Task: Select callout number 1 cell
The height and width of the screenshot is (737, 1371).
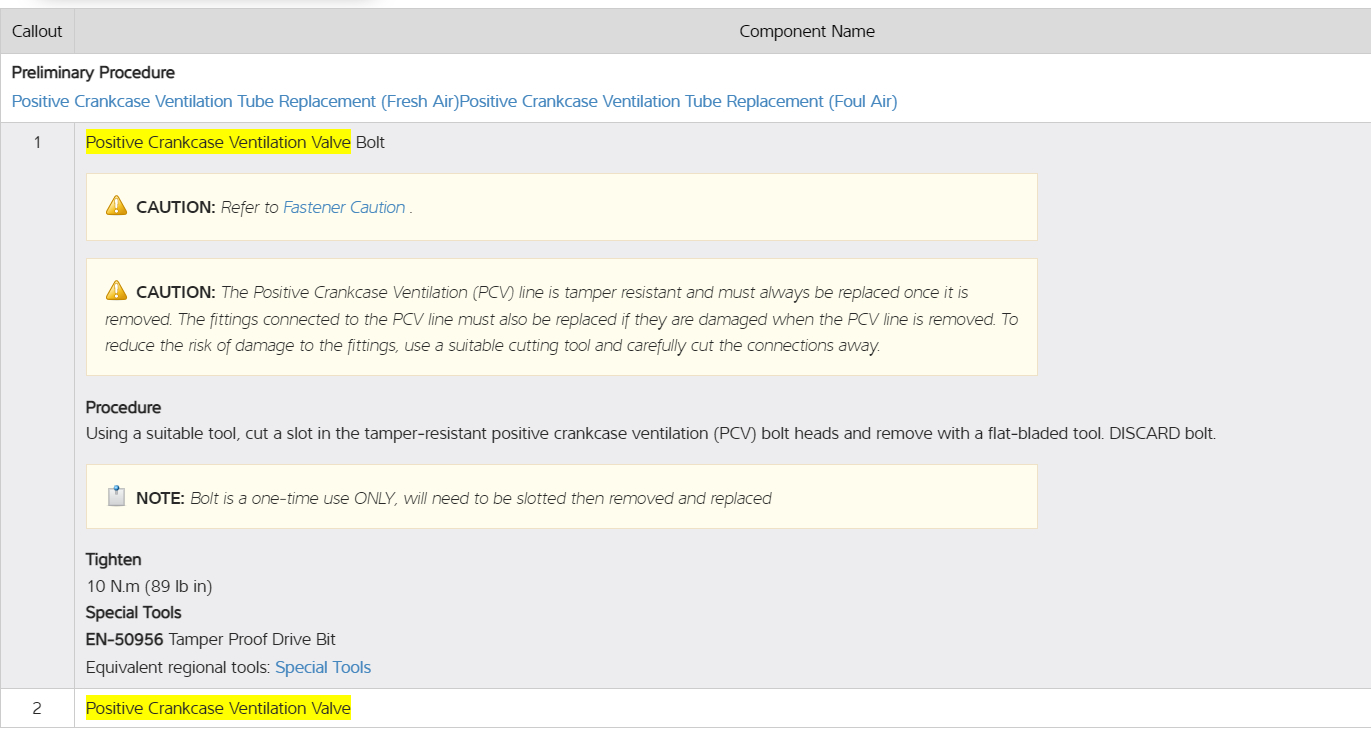Action: (37, 142)
